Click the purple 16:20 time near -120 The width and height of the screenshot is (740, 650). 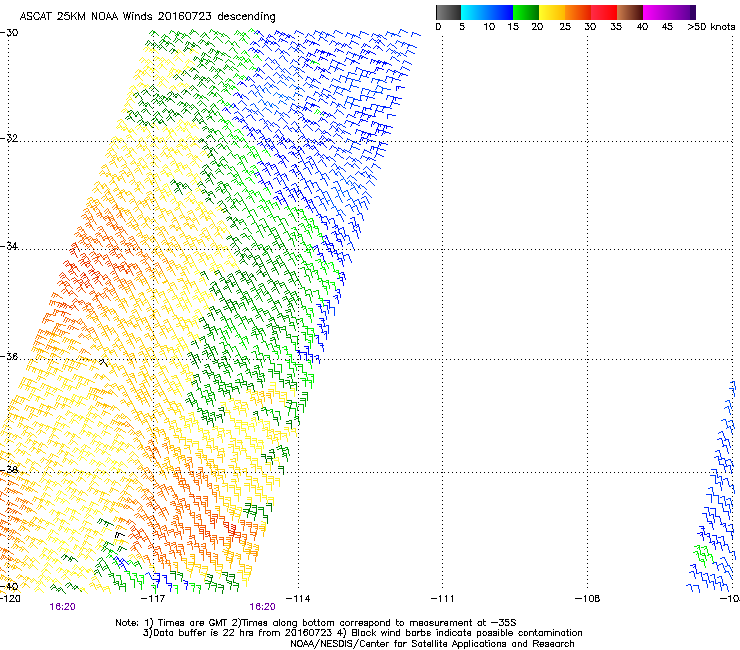62,607
